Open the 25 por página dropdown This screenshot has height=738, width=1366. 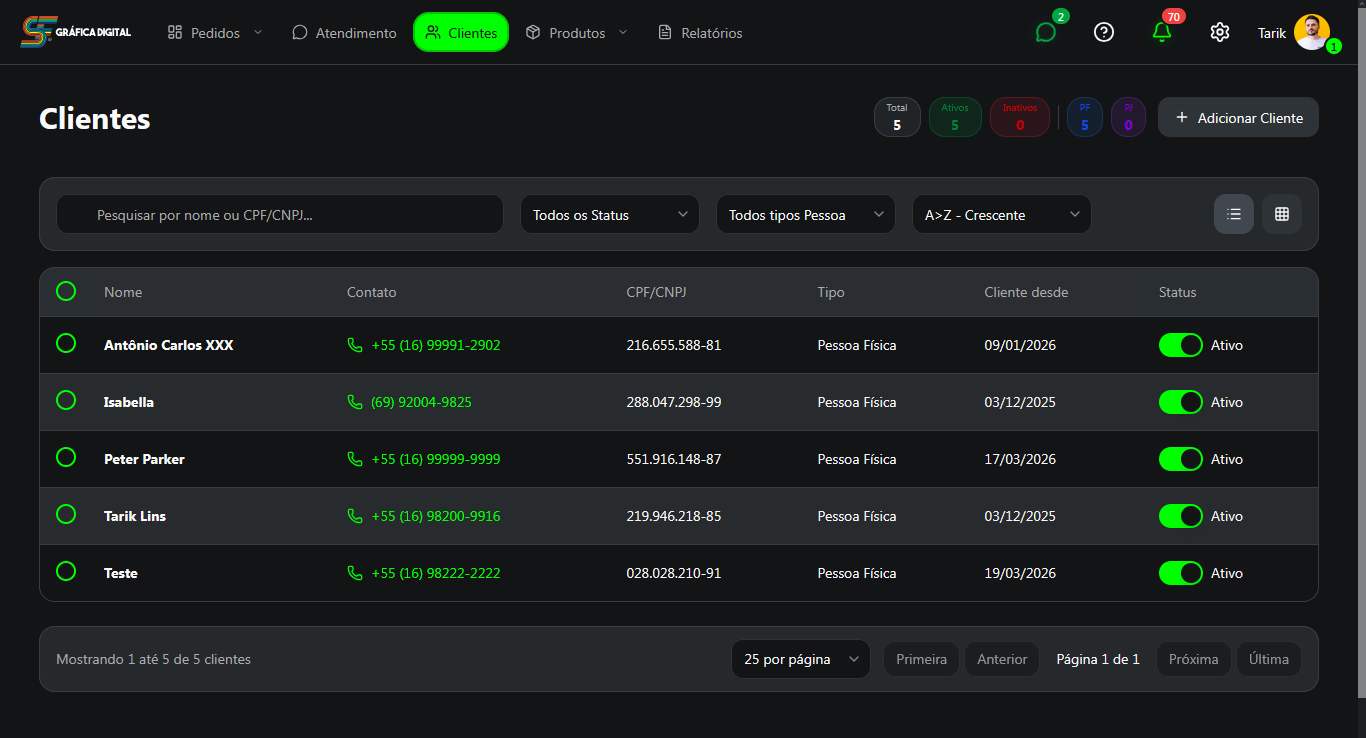click(x=800, y=659)
